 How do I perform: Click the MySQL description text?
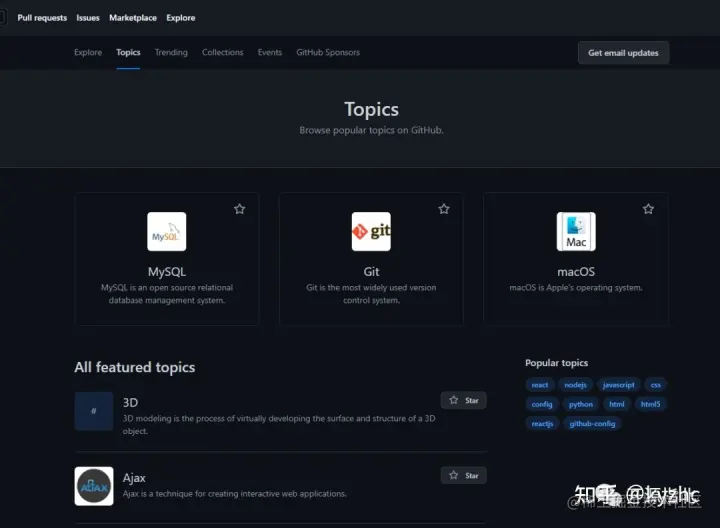(167, 294)
